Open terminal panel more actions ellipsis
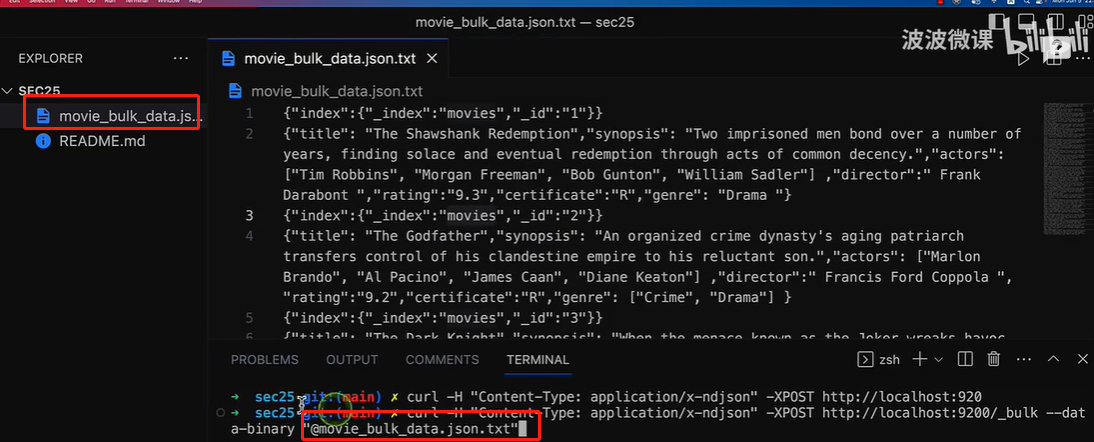The height and width of the screenshot is (442, 1094). coord(1024,360)
